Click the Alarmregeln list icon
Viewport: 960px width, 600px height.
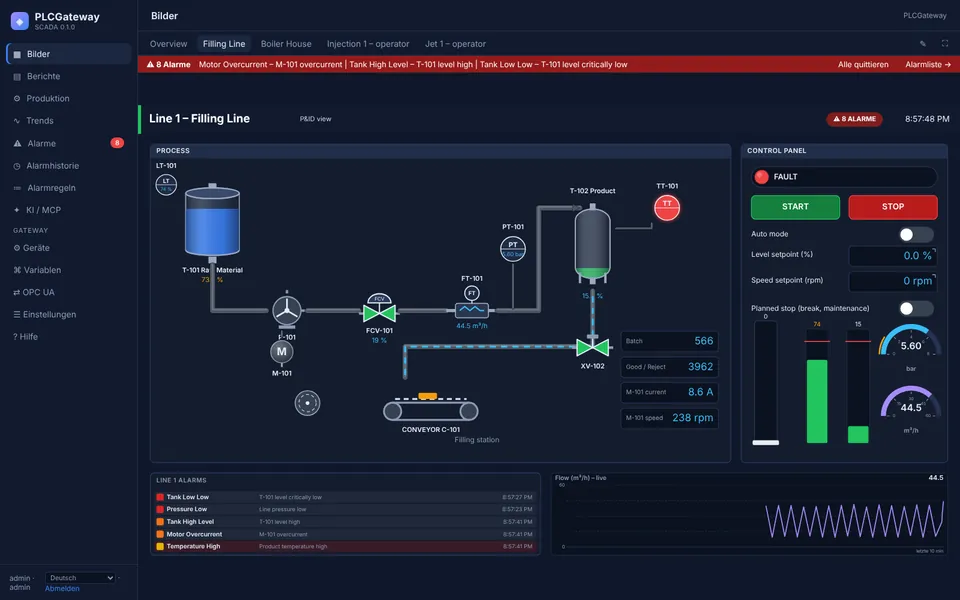(17, 188)
